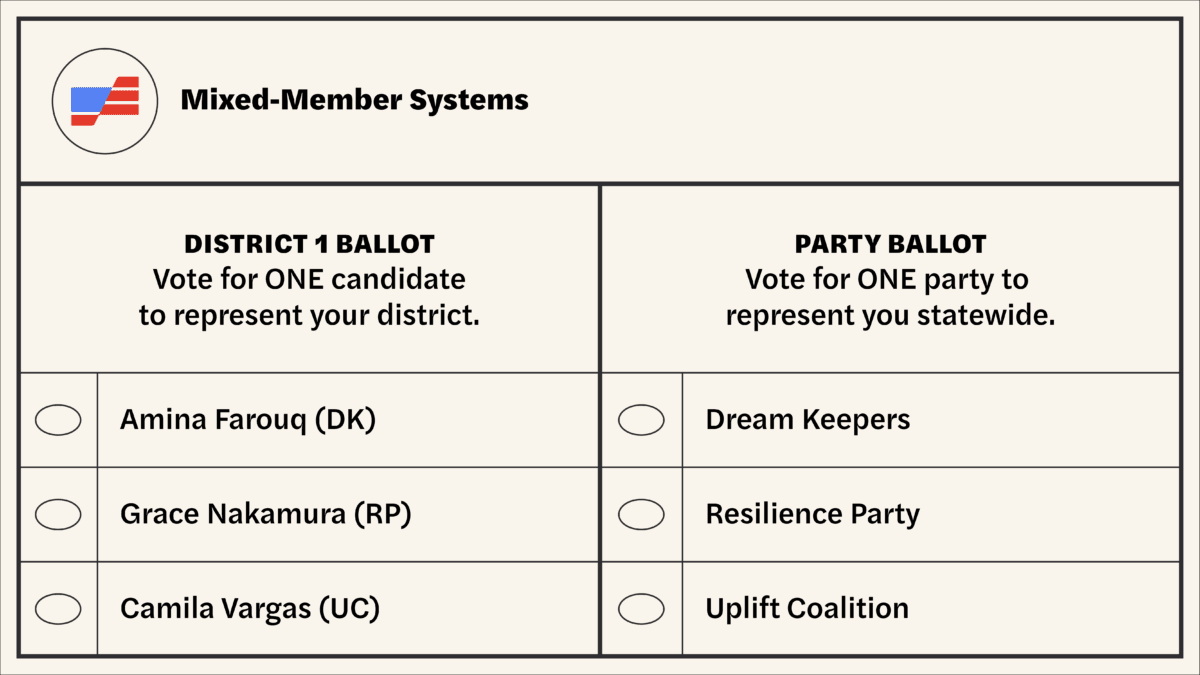
Task: Click "represent you statewide." text line
Action: click(x=890, y=315)
